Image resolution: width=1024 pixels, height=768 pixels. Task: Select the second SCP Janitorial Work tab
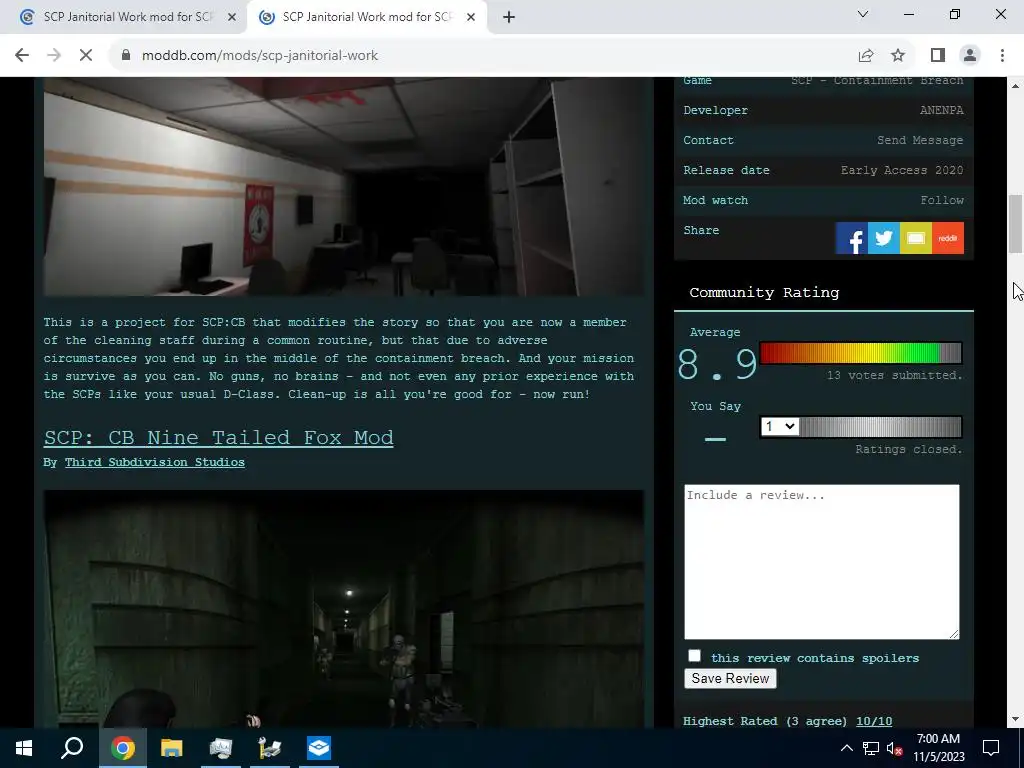[368, 18]
